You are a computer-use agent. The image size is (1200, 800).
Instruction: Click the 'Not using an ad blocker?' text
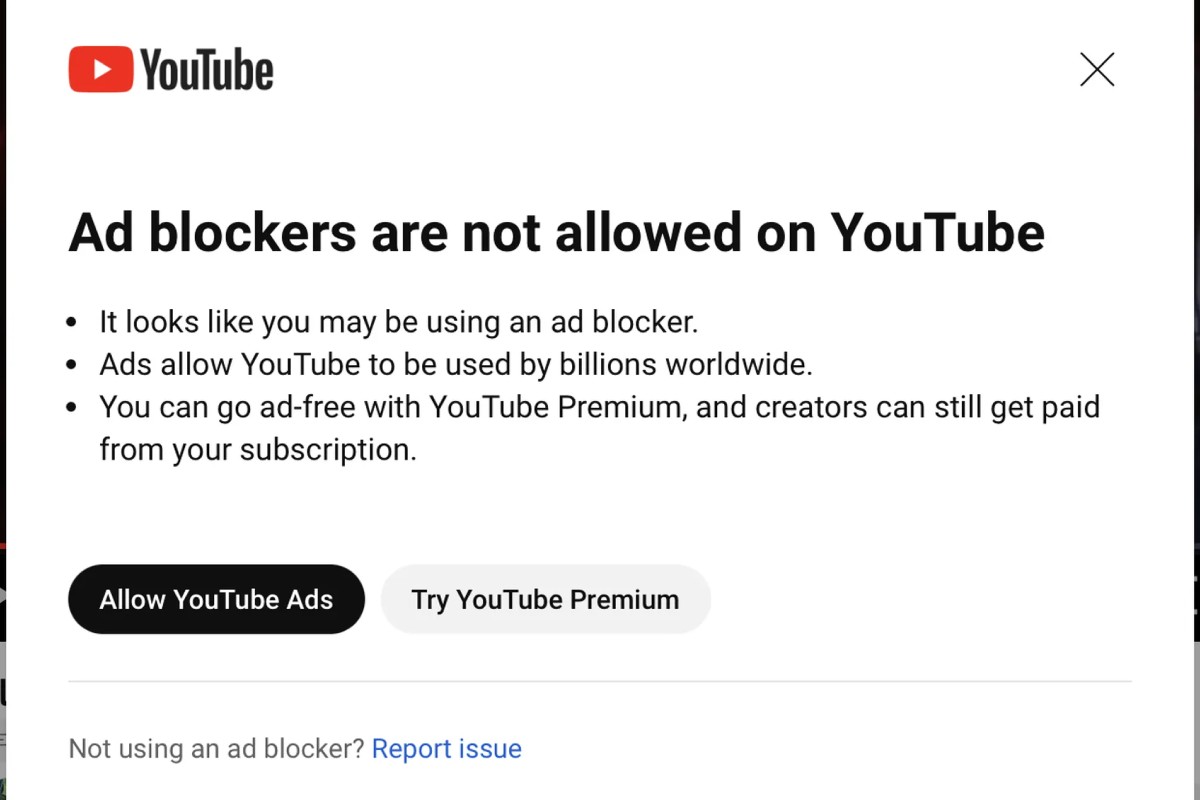(x=216, y=748)
